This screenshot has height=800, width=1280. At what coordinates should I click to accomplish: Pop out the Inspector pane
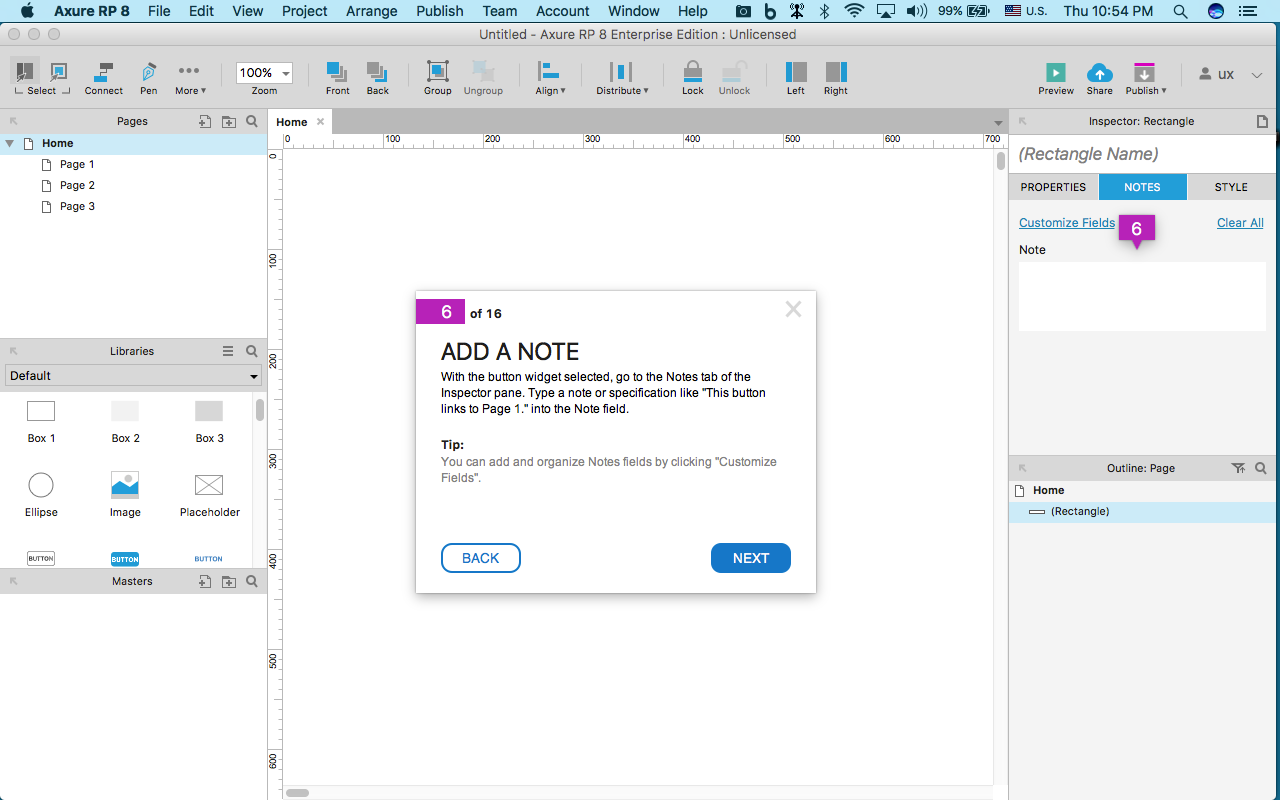(1023, 121)
